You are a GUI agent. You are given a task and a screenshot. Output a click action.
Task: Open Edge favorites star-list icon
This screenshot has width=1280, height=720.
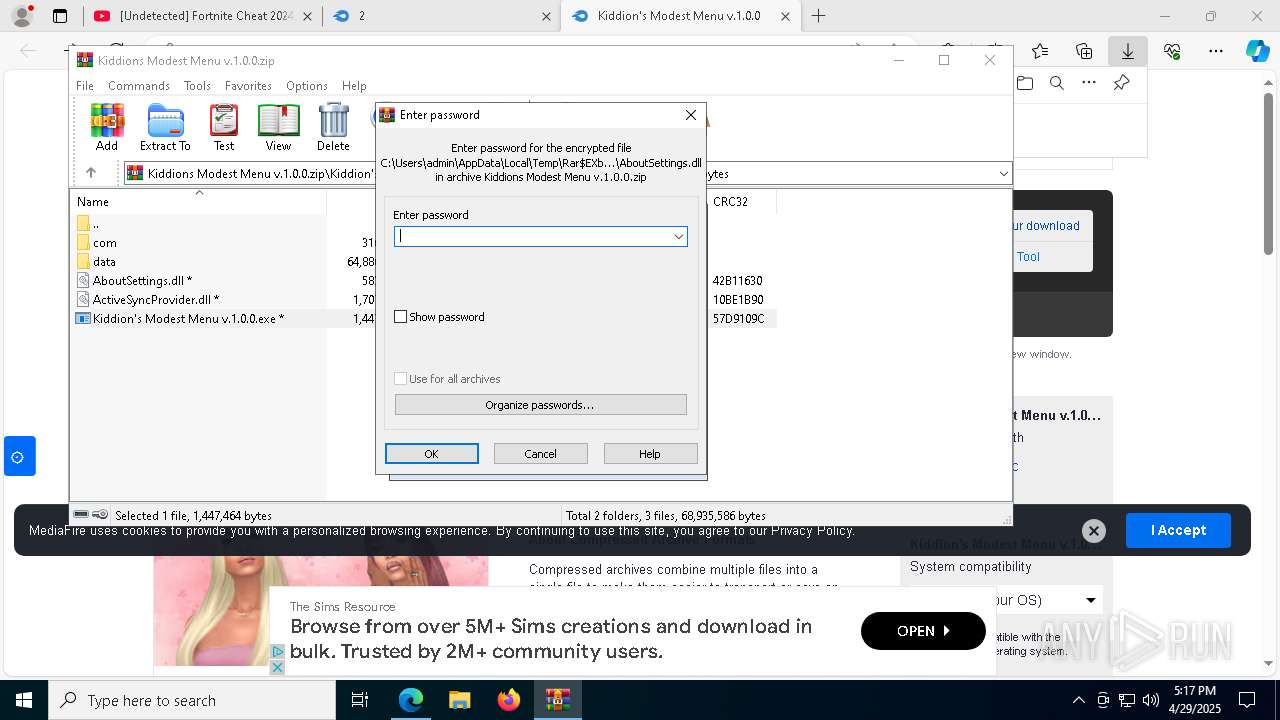click(x=1040, y=51)
